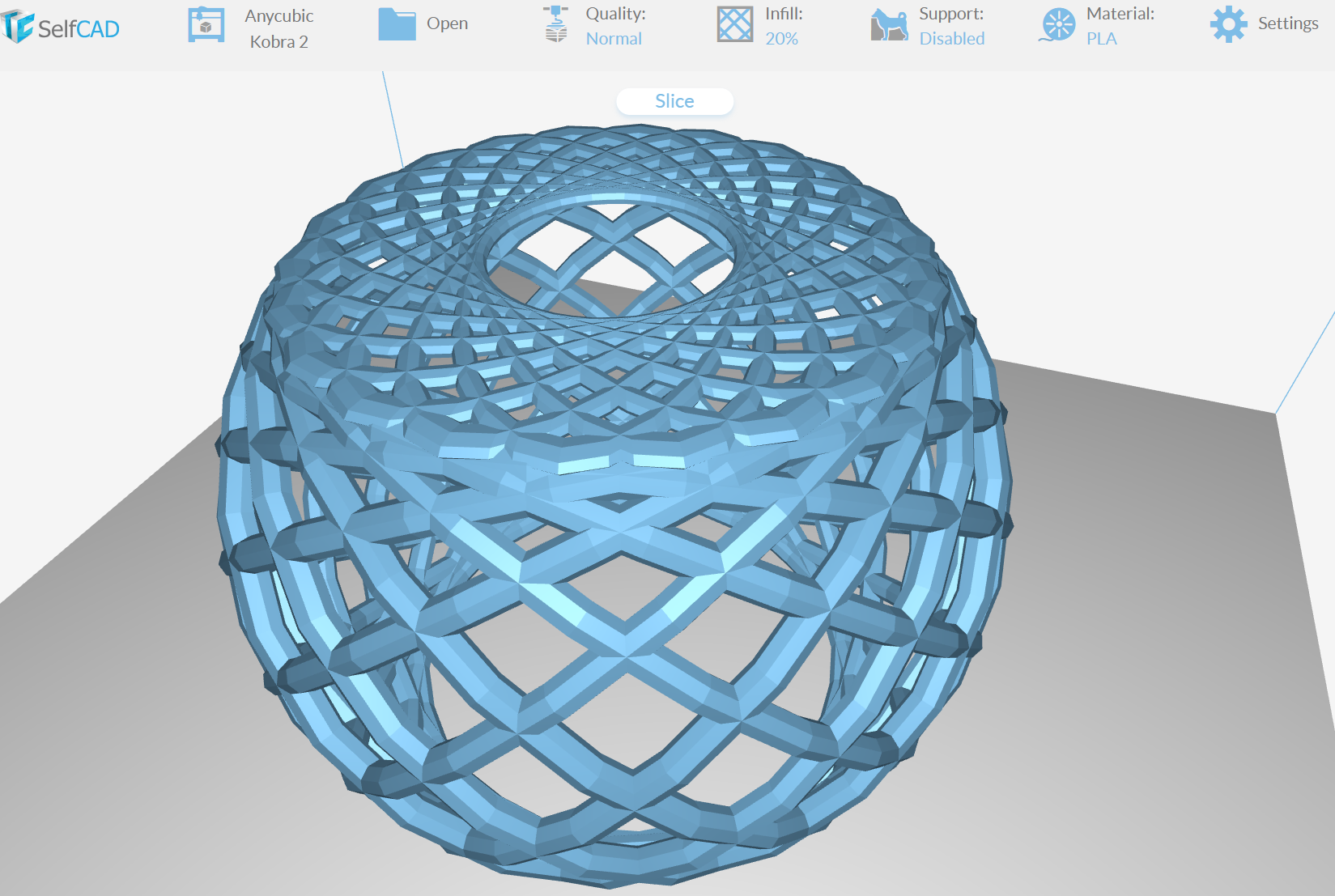Click the Infill crosshatch pattern icon
The image size is (1335, 896).
tap(735, 24)
